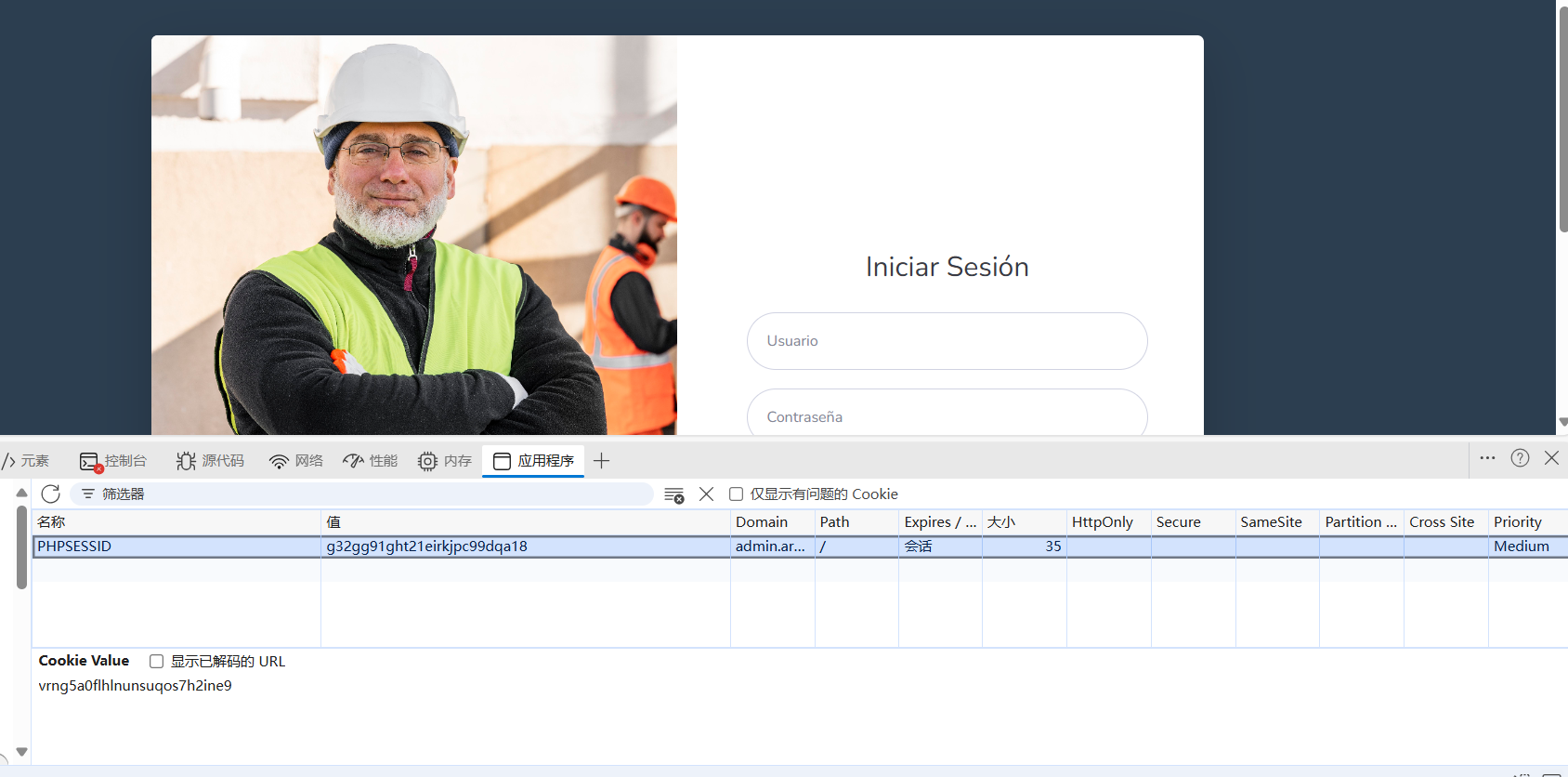Screen dimensions: 1568x777
Task: Switch to the 控制台 console tab
Action: point(113,461)
